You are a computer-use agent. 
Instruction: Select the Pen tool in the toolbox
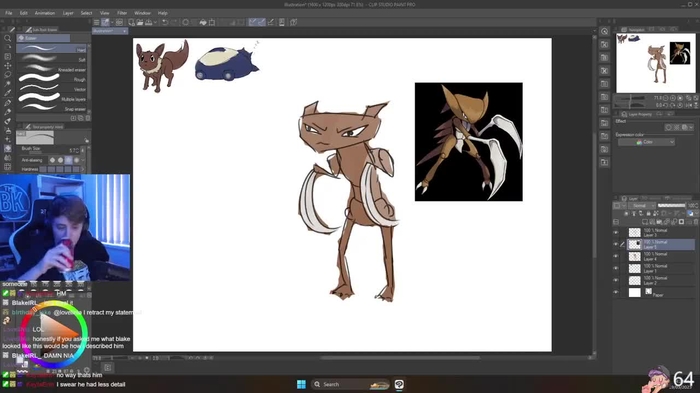(8, 103)
